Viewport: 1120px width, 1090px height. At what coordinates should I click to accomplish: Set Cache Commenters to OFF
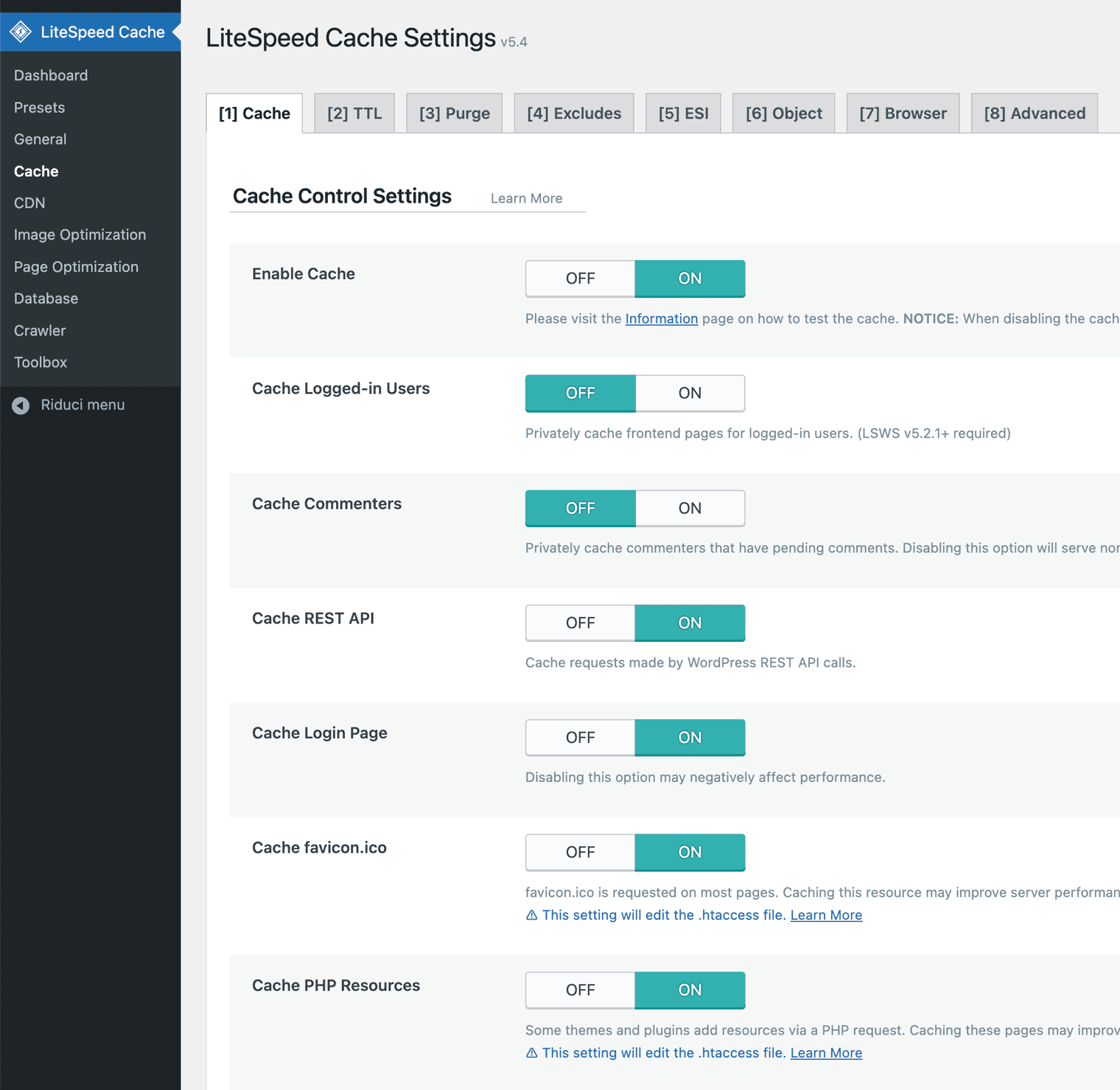(x=580, y=509)
